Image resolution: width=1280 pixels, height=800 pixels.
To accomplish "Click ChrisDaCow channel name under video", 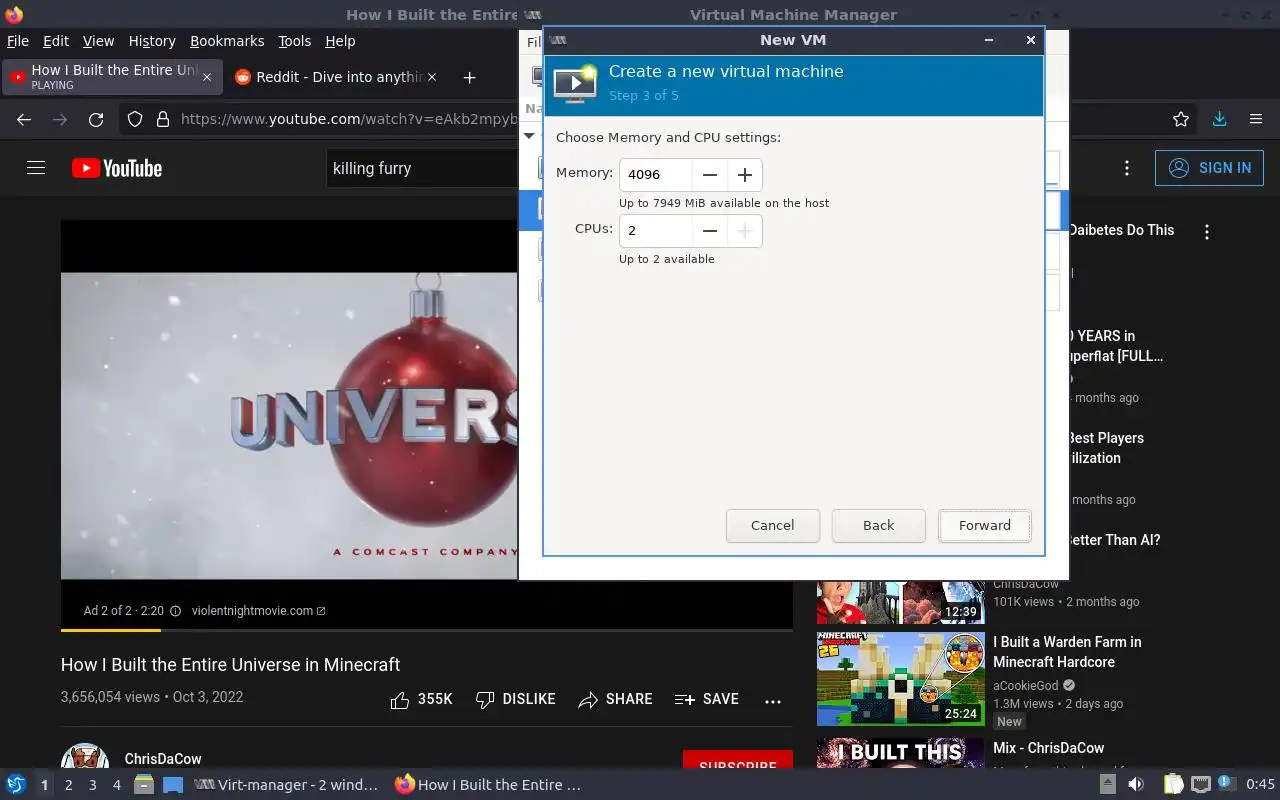I will 163,760.
